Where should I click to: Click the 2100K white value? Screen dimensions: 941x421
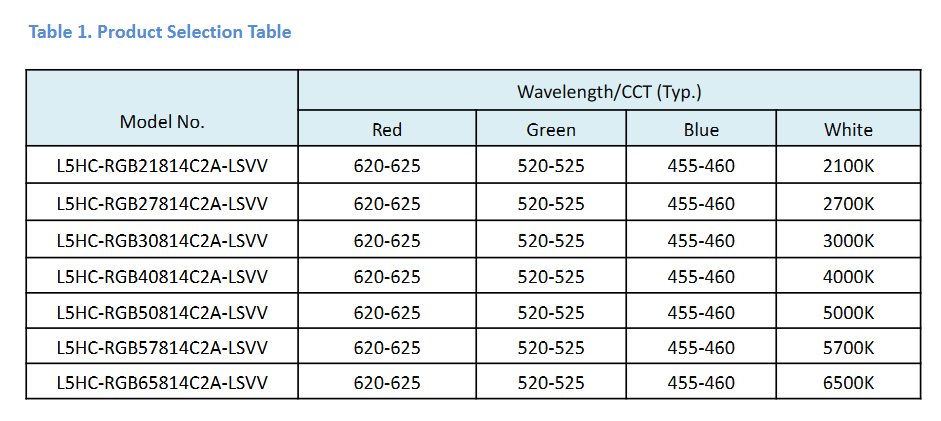[x=848, y=166]
